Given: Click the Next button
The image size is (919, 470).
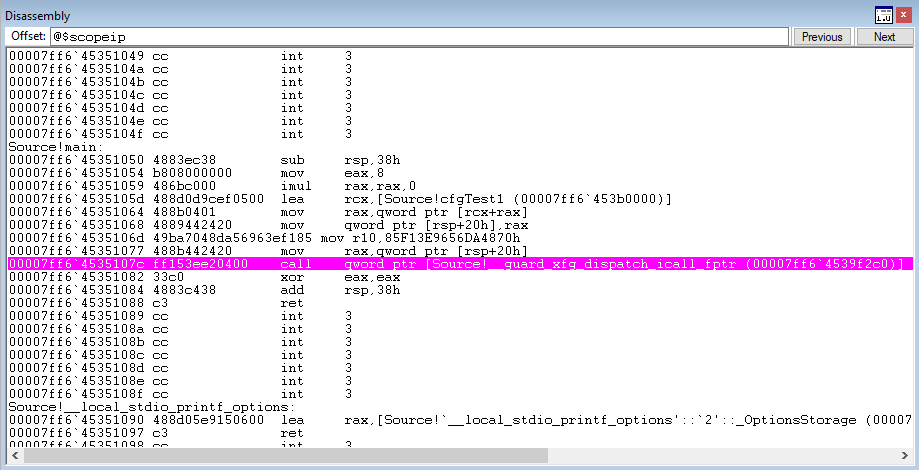Looking at the screenshot, I should pos(884,36).
